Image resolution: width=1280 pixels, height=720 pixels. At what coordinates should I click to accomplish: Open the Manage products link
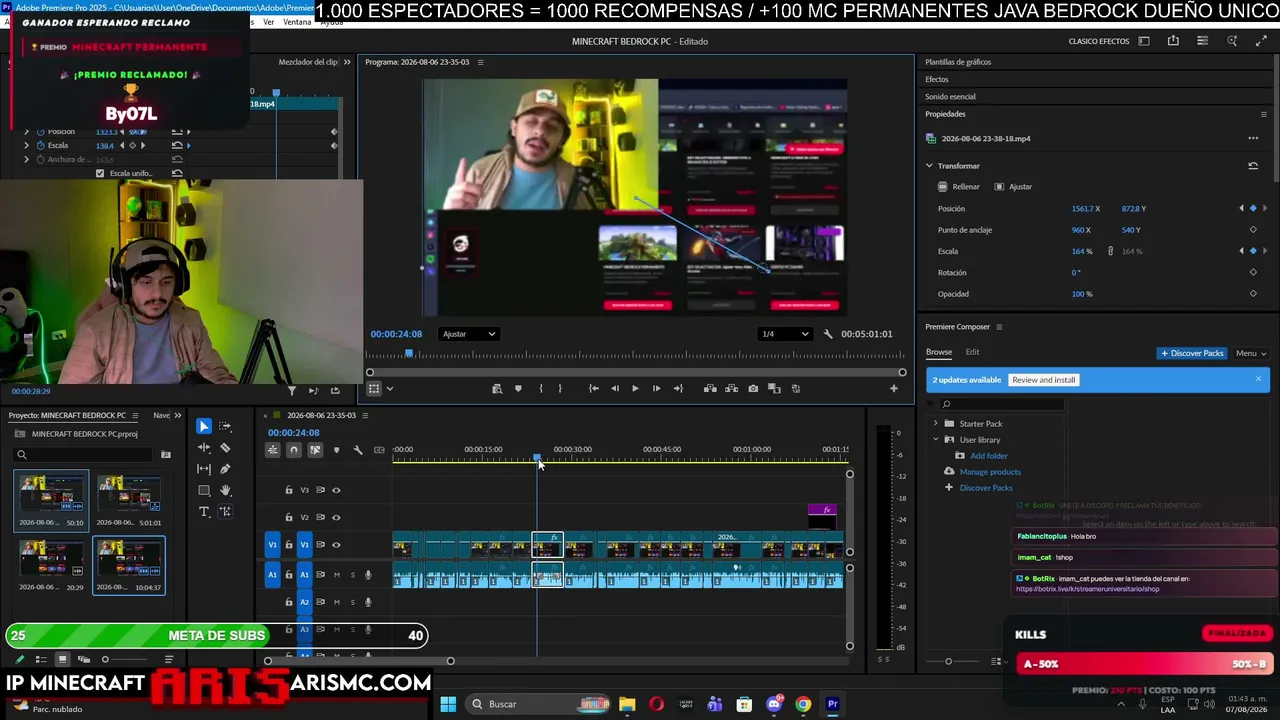pyautogui.click(x=990, y=472)
